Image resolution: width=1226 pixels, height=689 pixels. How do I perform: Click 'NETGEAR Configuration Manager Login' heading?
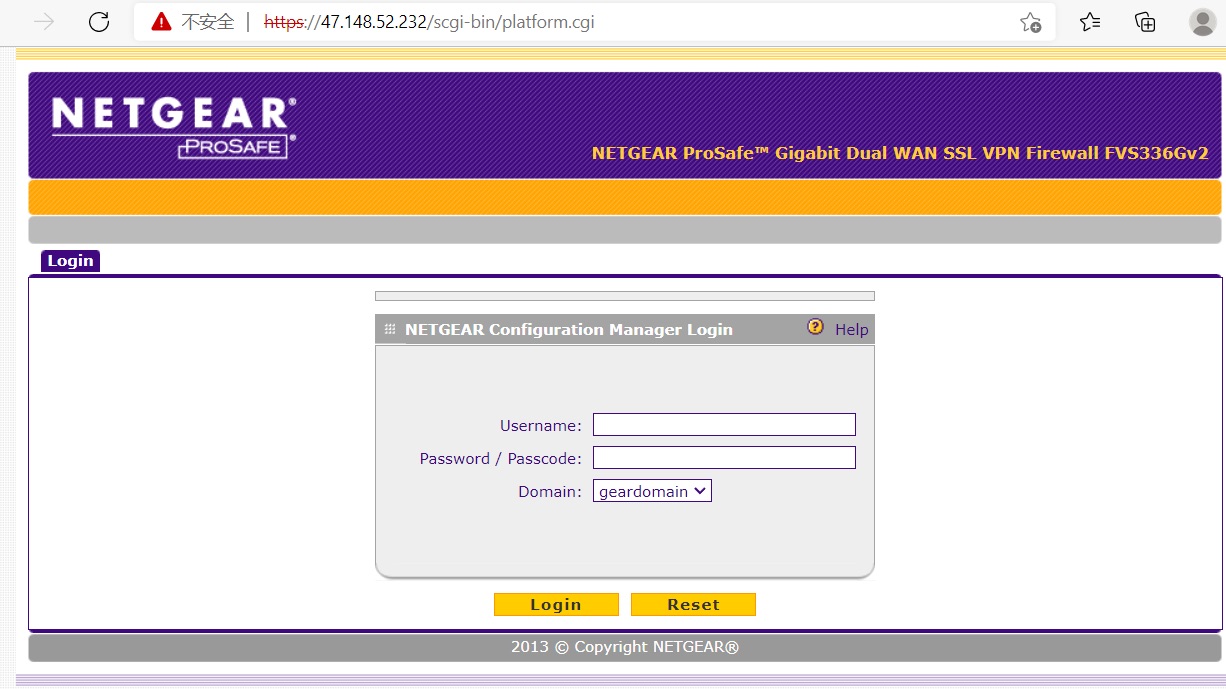pos(569,329)
